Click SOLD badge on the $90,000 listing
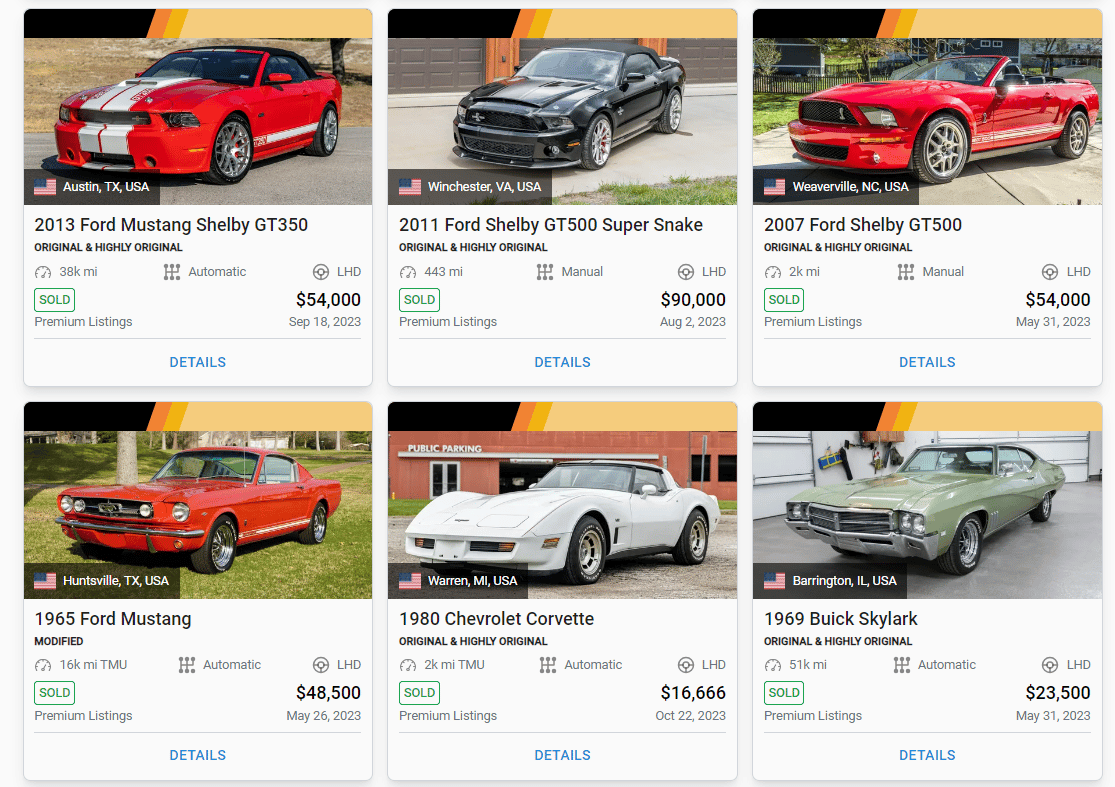1115x787 pixels. (x=420, y=300)
